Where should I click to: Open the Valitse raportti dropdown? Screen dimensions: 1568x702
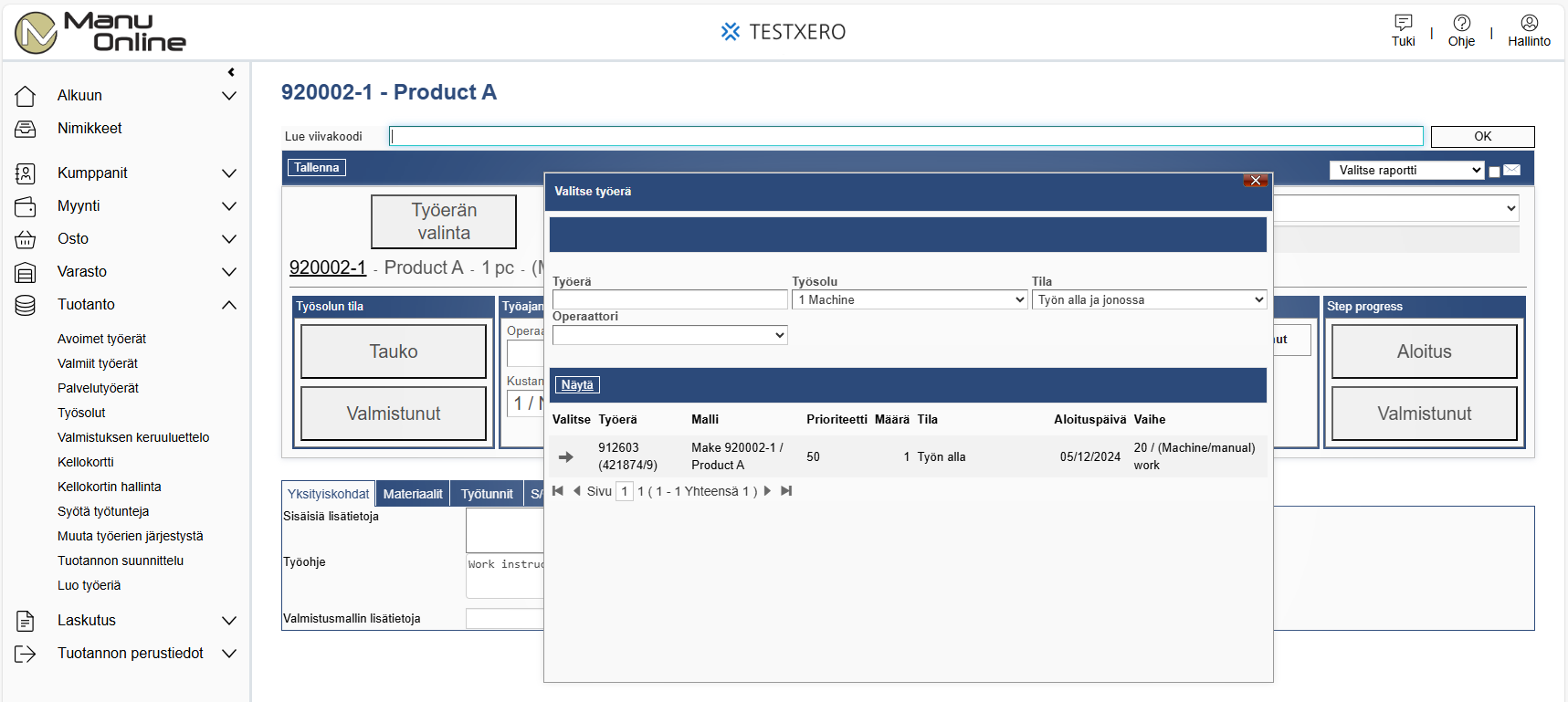tap(1406, 170)
